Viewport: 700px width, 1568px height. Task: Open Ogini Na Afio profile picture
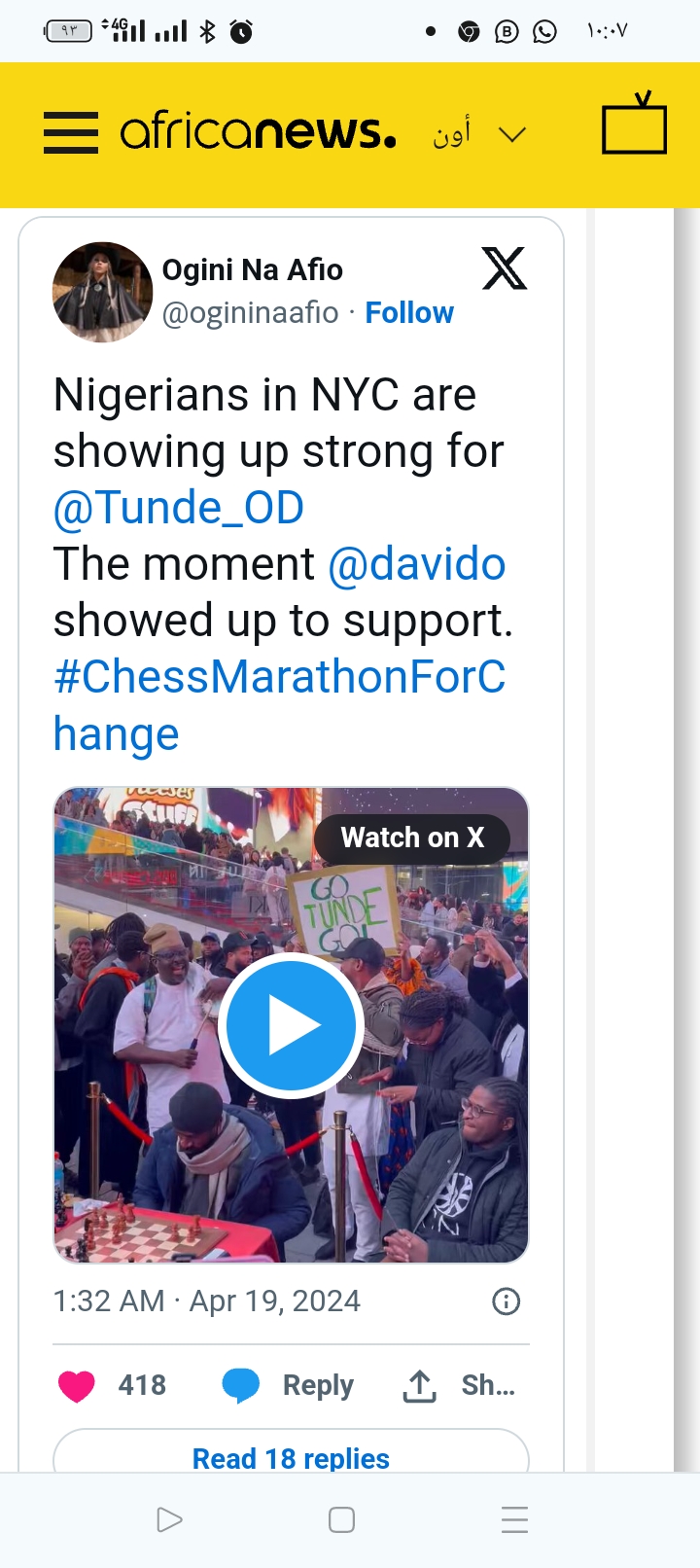[102, 292]
